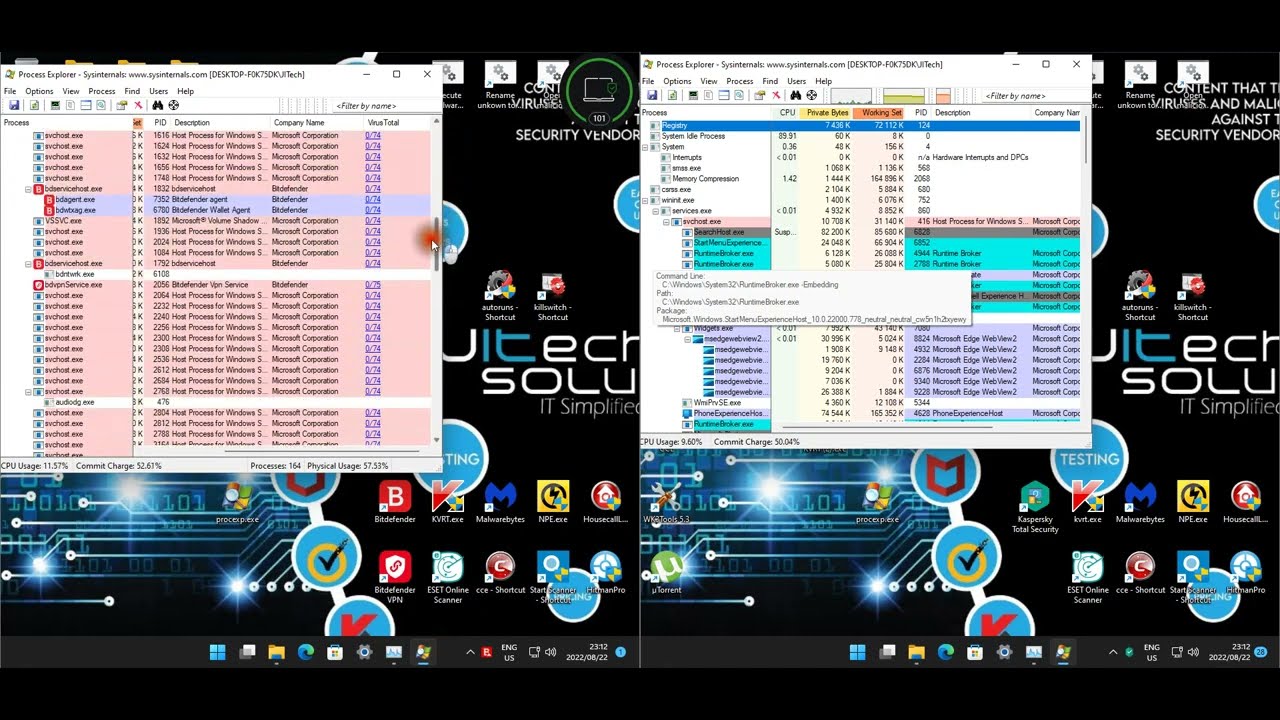The height and width of the screenshot is (720, 1280).
Task: Collapse msedgewebview2 parent tree node
Action: [688, 339]
